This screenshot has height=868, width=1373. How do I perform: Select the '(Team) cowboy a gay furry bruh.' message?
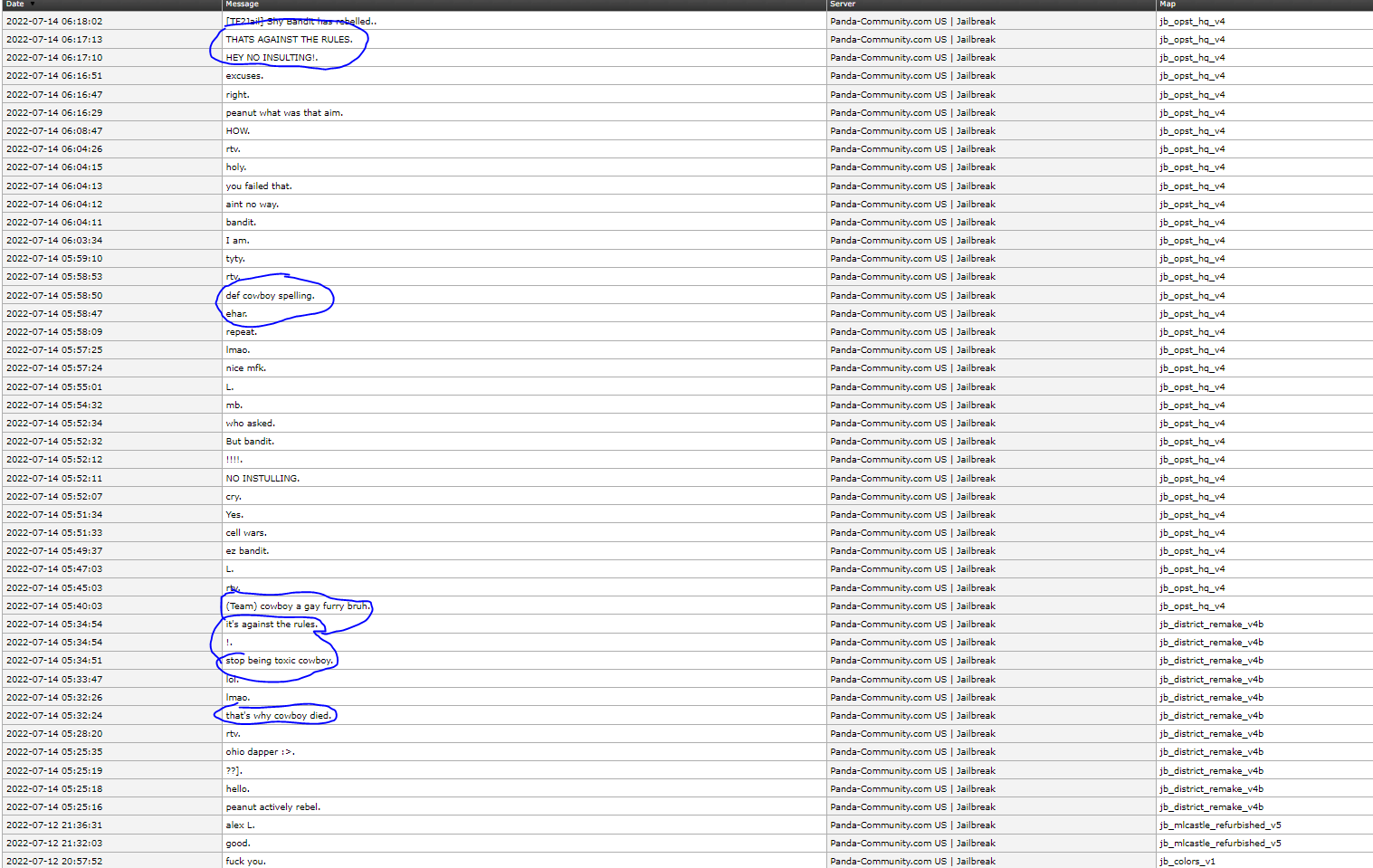[x=296, y=606]
